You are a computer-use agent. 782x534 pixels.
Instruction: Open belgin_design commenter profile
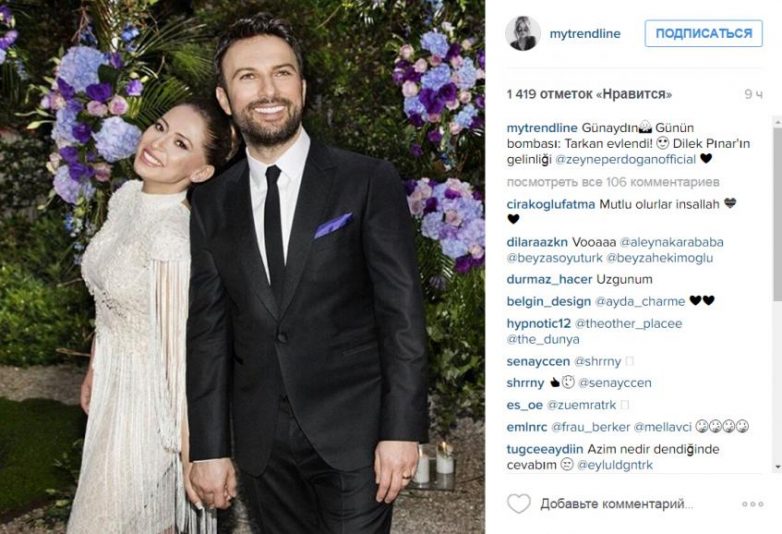pyautogui.click(x=549, y=301)
